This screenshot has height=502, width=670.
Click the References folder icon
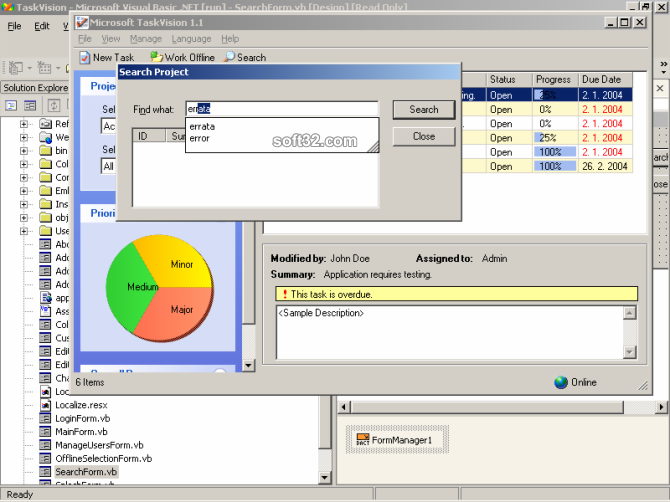[45, 123]
